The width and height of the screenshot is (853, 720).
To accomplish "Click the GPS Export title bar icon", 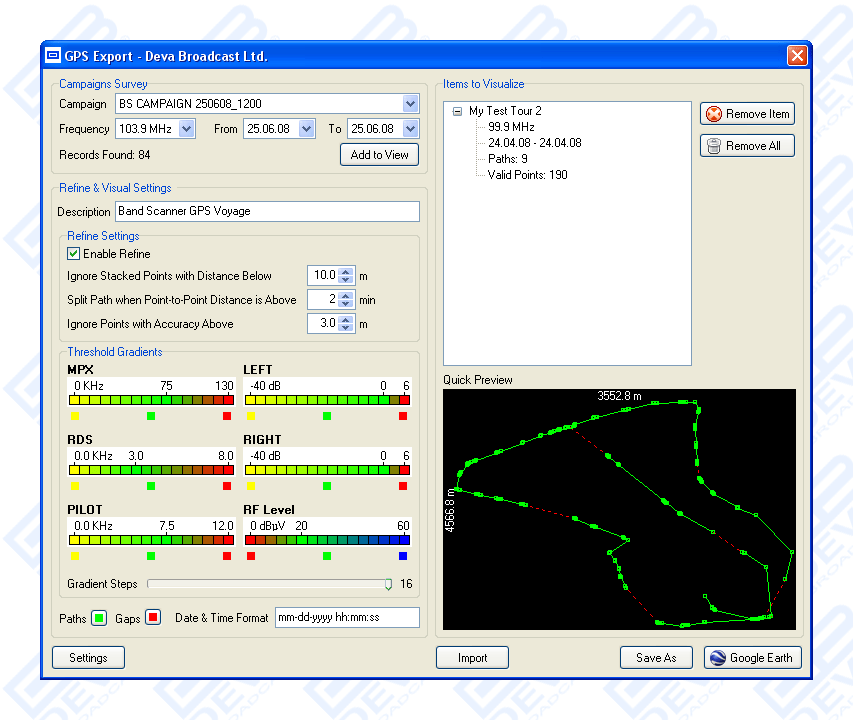I will click(x=54, y=56).
